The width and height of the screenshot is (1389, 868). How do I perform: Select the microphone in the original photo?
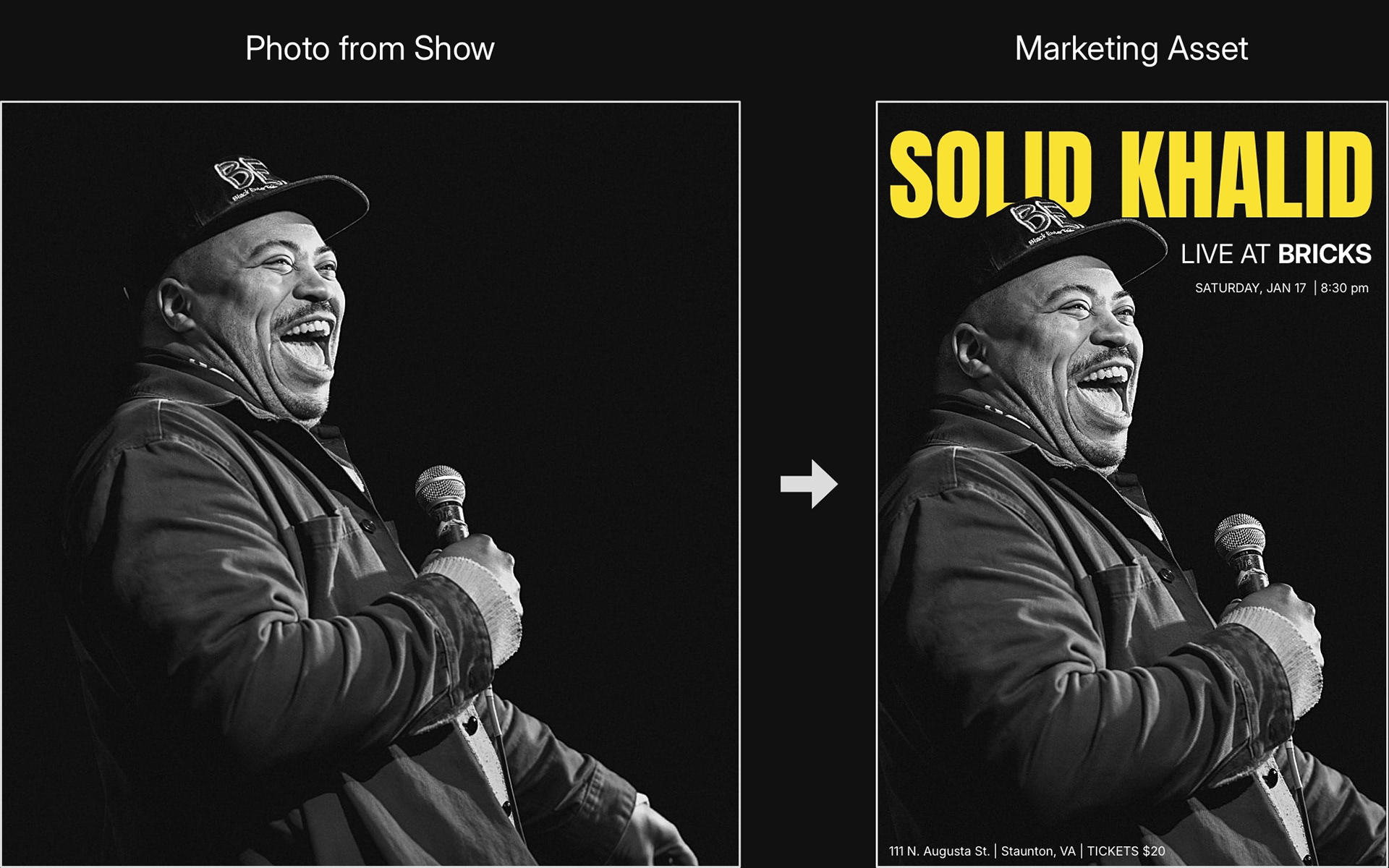click(443, 505)
